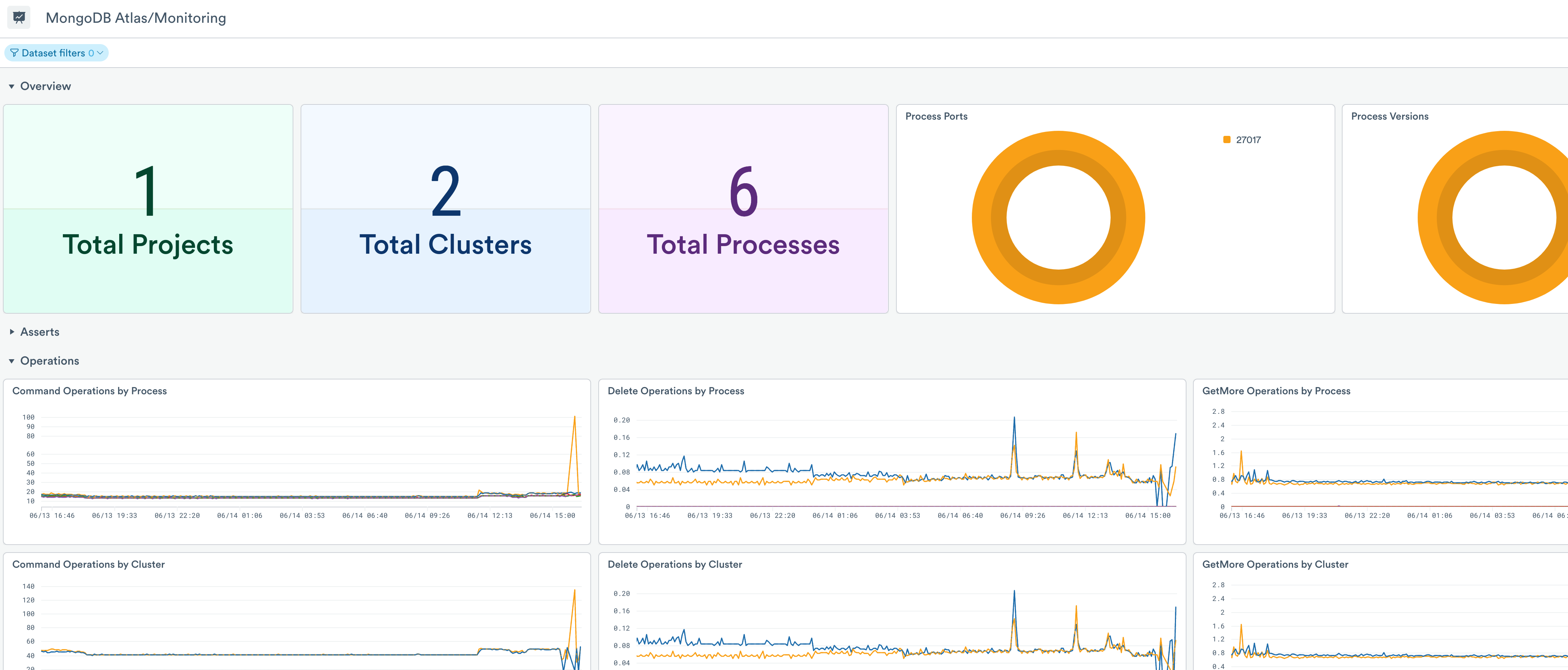Image resolution: width=1568 pixels, height=670 pixels.
Task: Expand the Asserts section triangle
Action: point(12,332)
